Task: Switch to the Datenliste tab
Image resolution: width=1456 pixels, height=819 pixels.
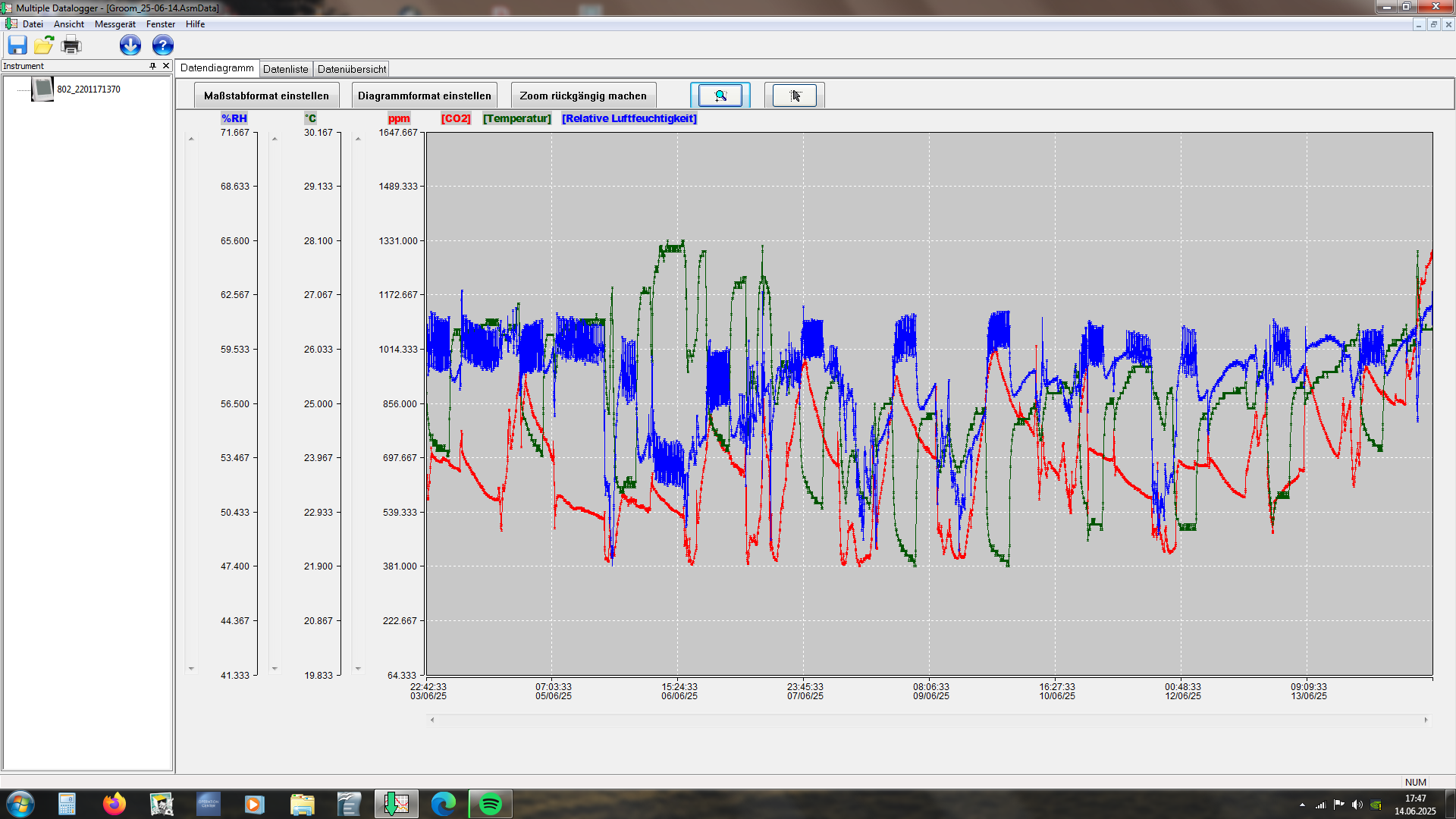Action: tap(286, 69)
